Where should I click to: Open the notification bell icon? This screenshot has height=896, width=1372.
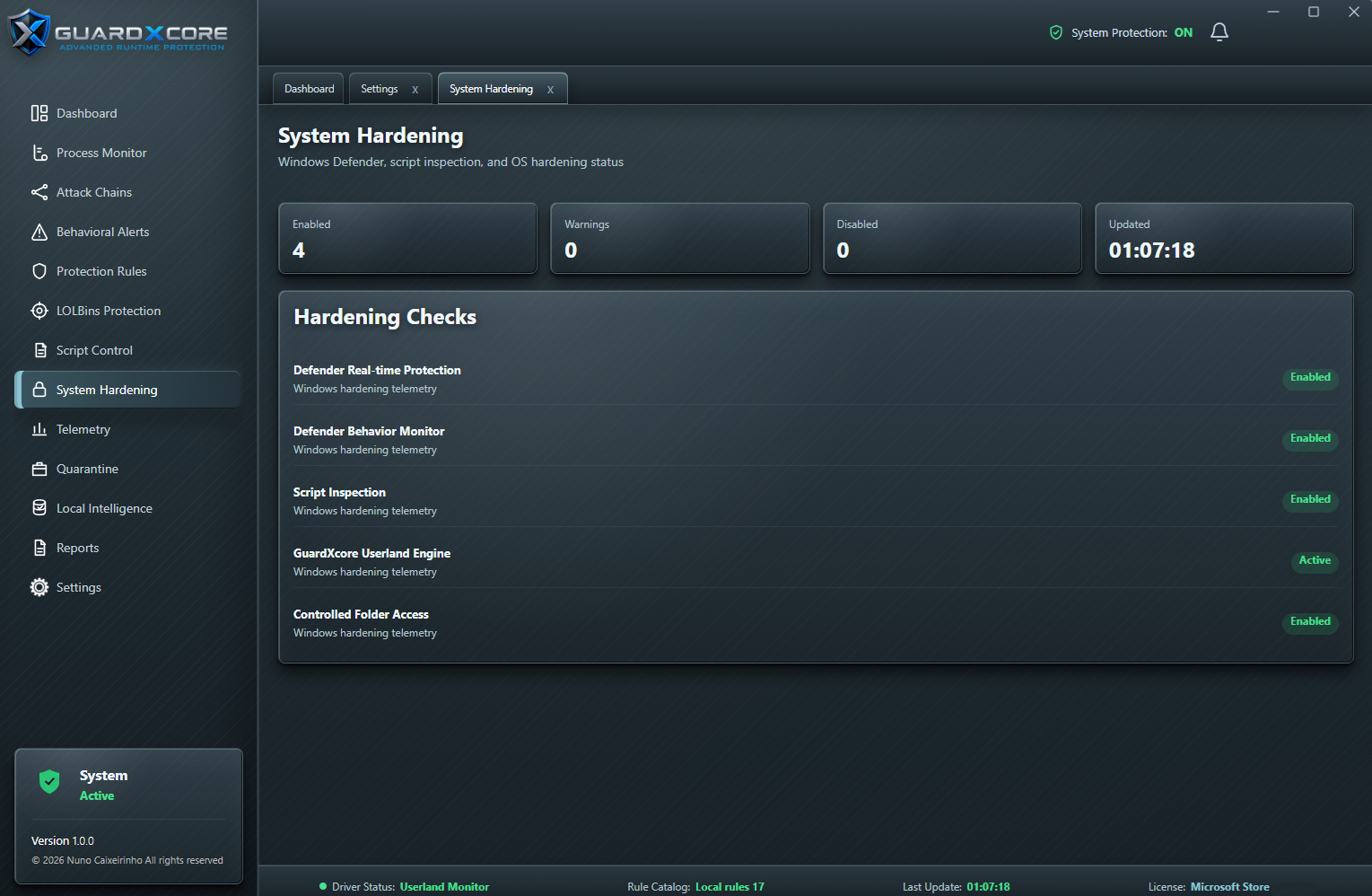(1219, 32)
